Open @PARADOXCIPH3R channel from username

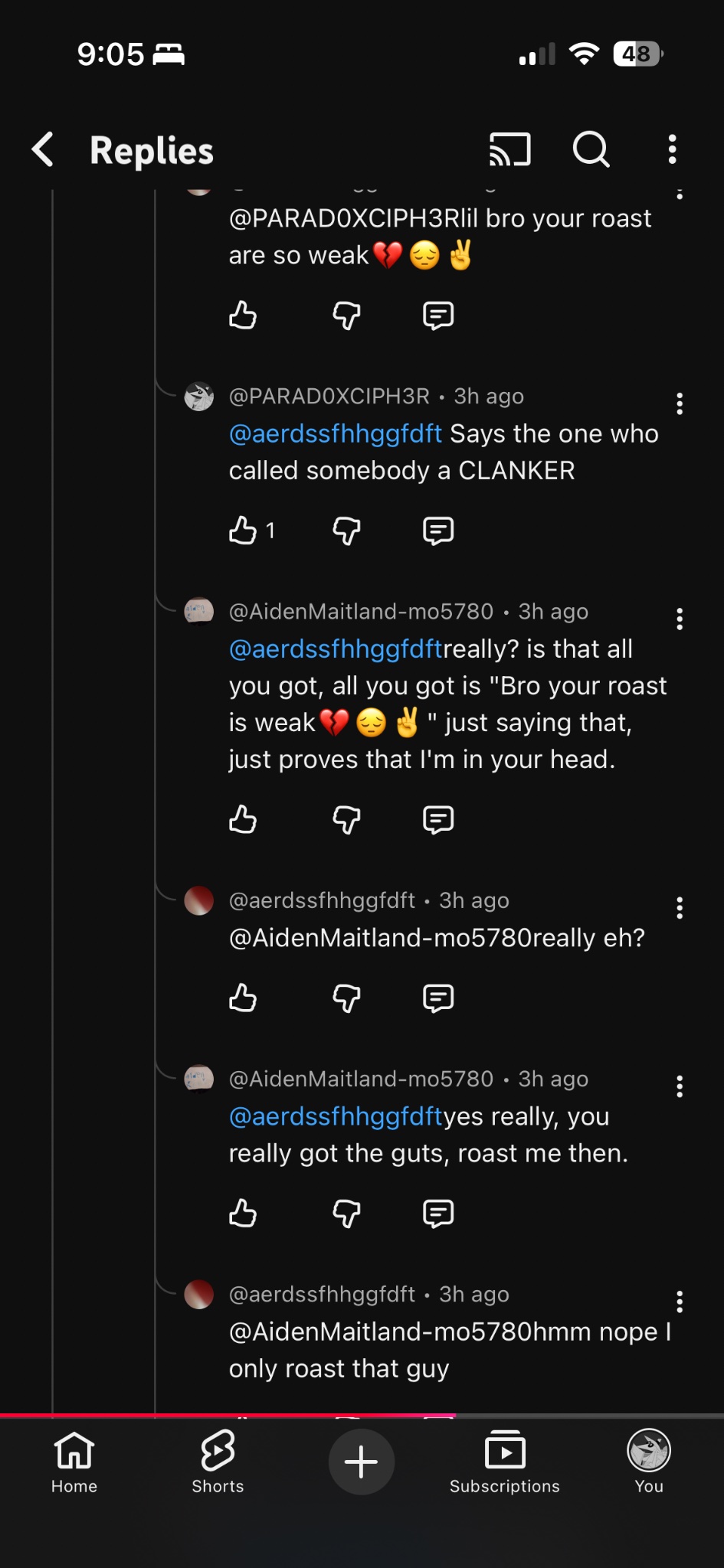329,396
